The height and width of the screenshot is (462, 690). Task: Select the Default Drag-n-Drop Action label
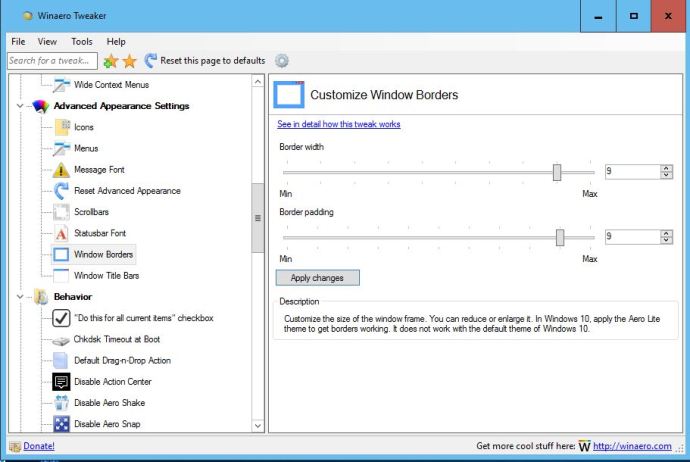122,360
